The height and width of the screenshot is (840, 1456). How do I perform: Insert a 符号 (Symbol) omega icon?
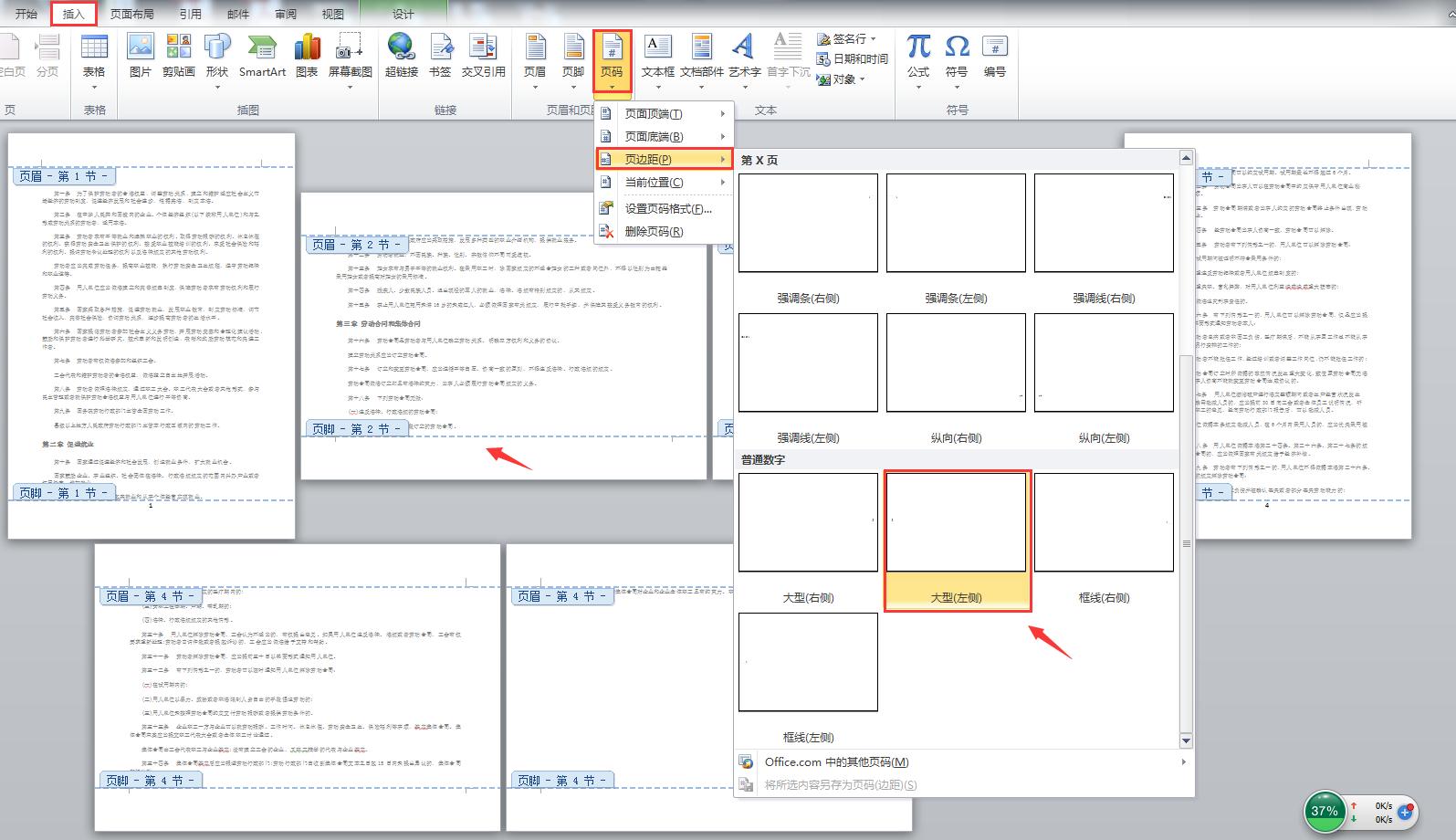[x=956, y=55]
